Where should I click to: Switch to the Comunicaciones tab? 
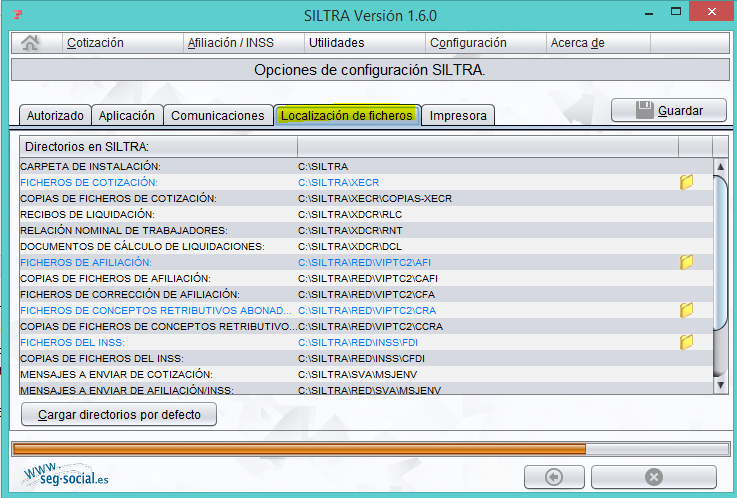[218, 116]
